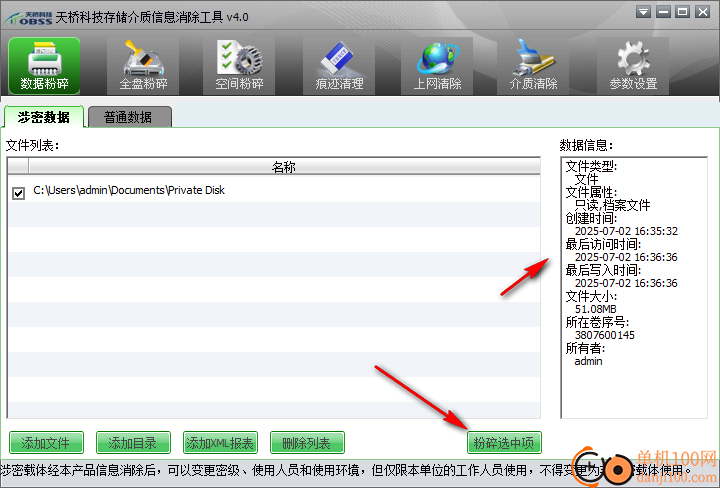The image size is (720, 488).
Task: Open the 上网清除 internet cleanup module
Action: (x=437, y=66)
